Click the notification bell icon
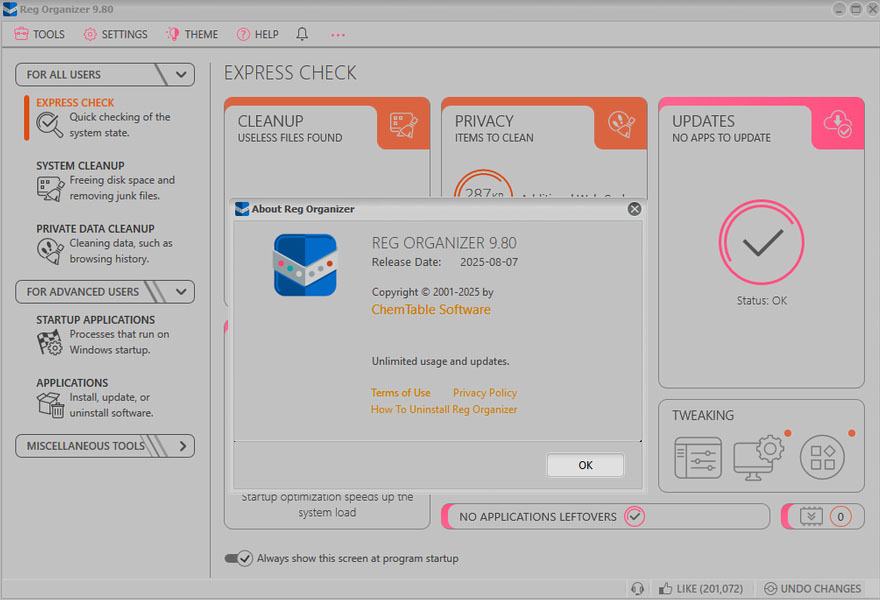The height and width of the screenshot is (600, 880). coord(302,34)
